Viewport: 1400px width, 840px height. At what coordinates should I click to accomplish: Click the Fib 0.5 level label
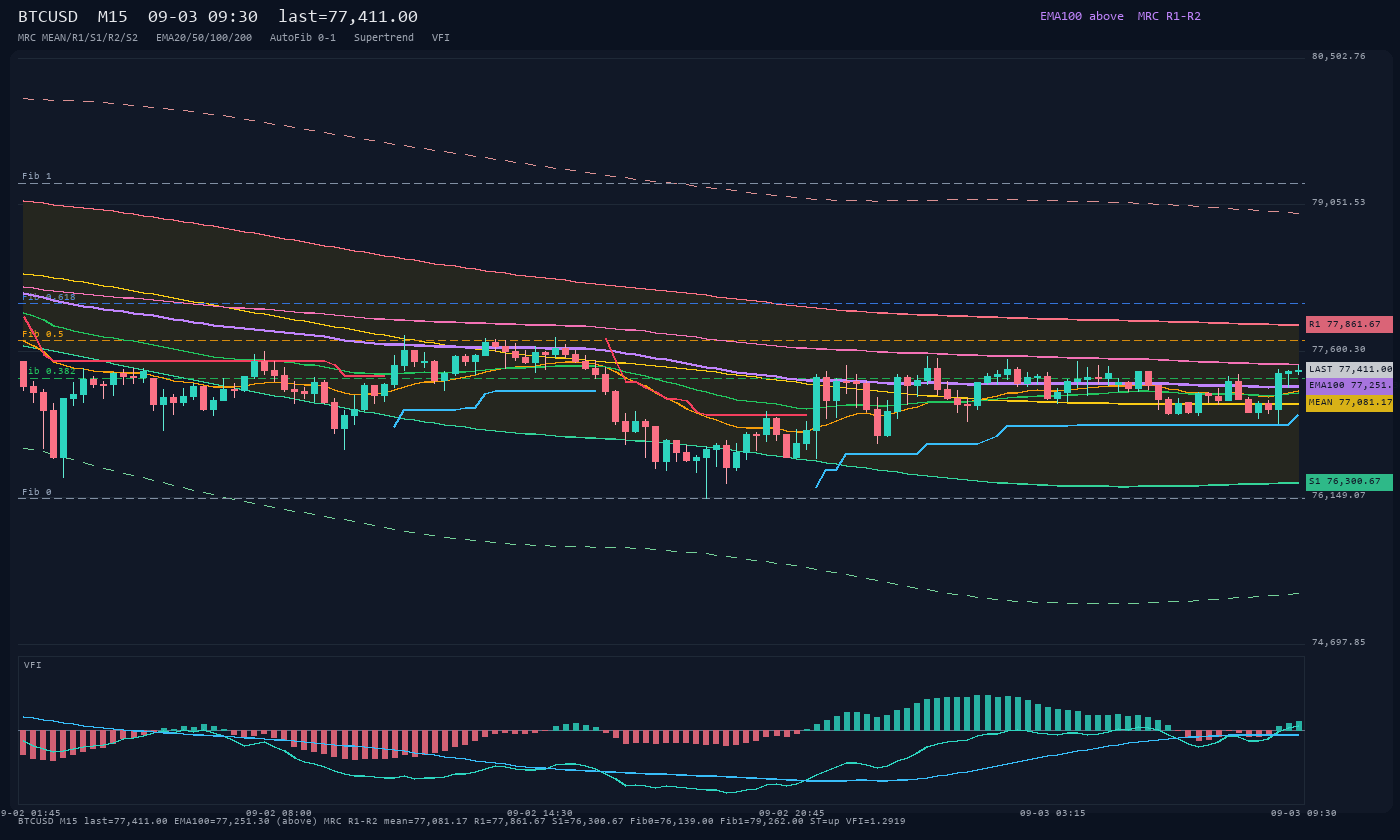[x=43, y=334]
